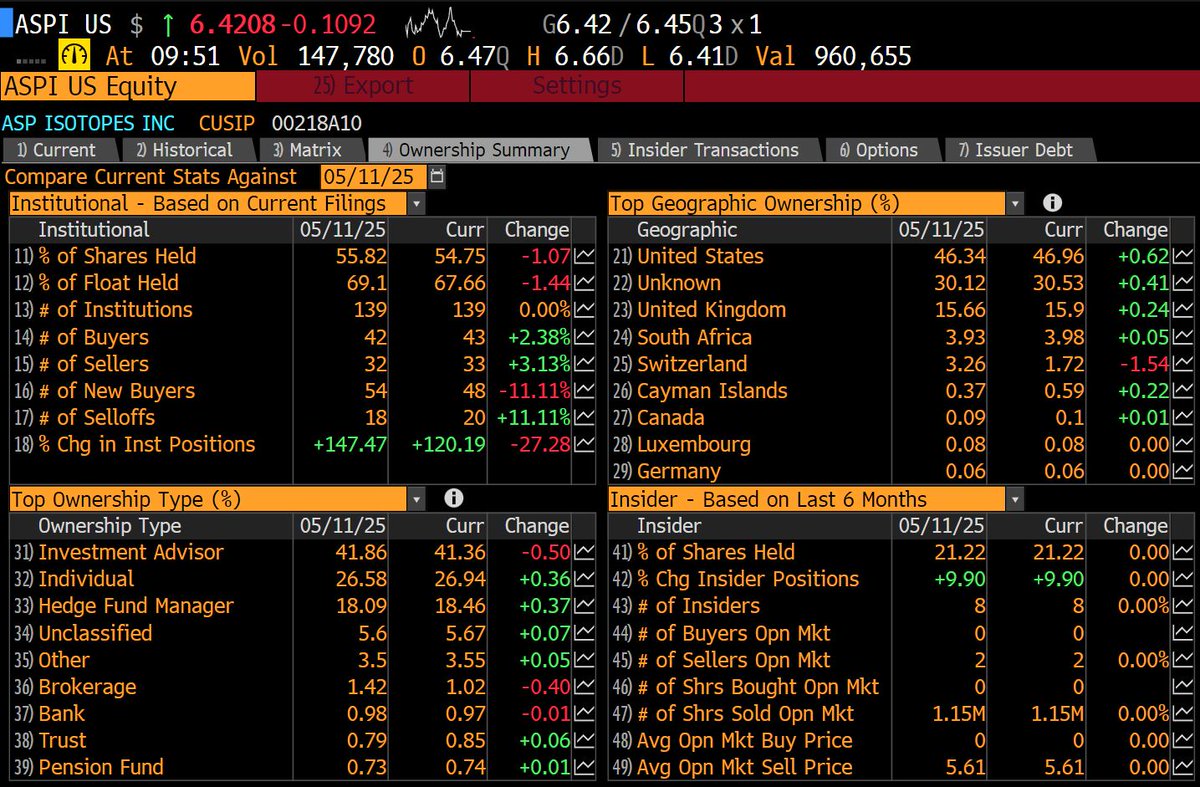The image size is (1200, 787).
Task: Switch to the Historical tab
Action: [187, 150]
